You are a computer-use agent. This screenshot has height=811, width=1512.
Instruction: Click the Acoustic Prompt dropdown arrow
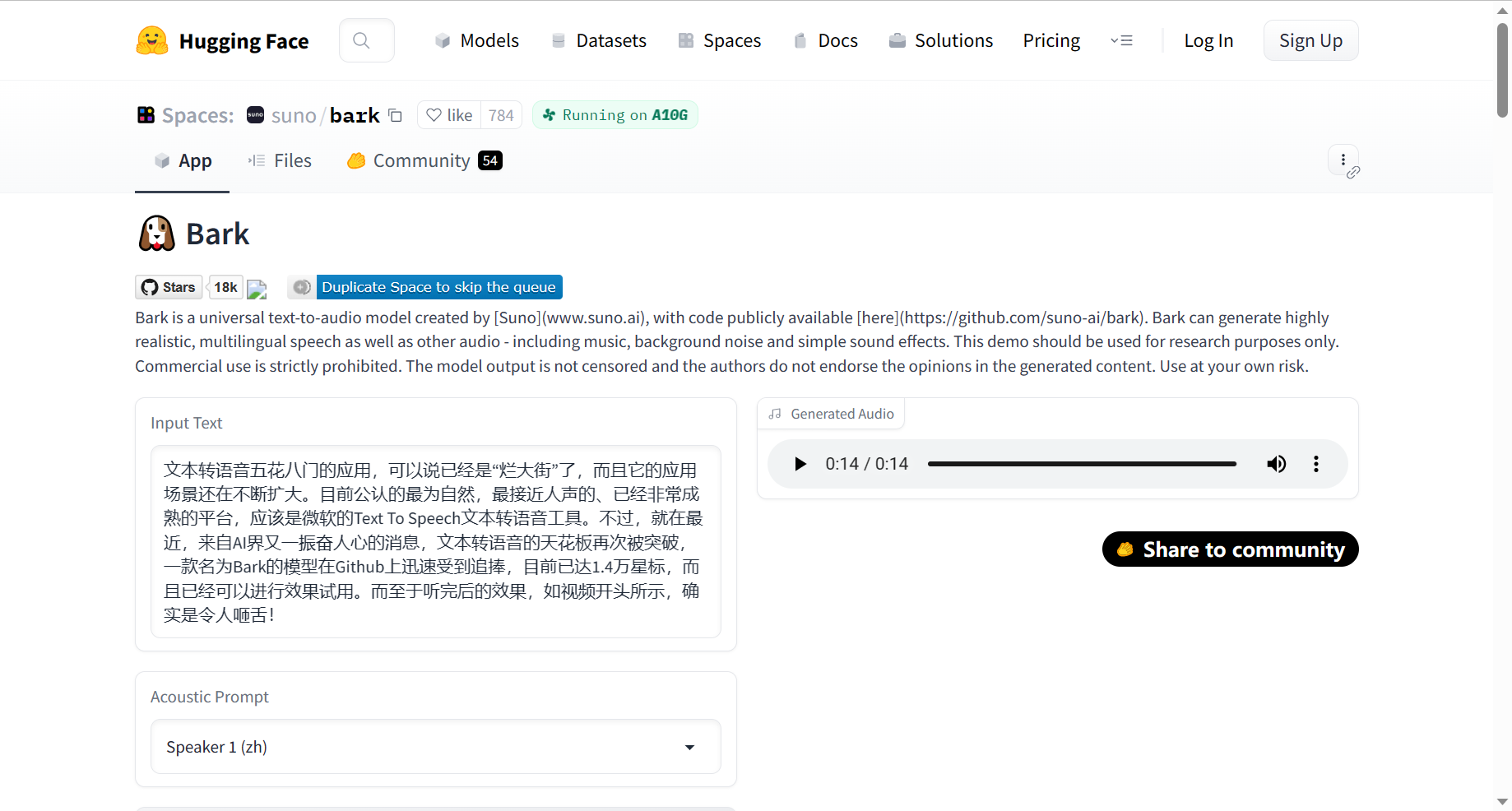pyautogui.click(x=689, y=748)
